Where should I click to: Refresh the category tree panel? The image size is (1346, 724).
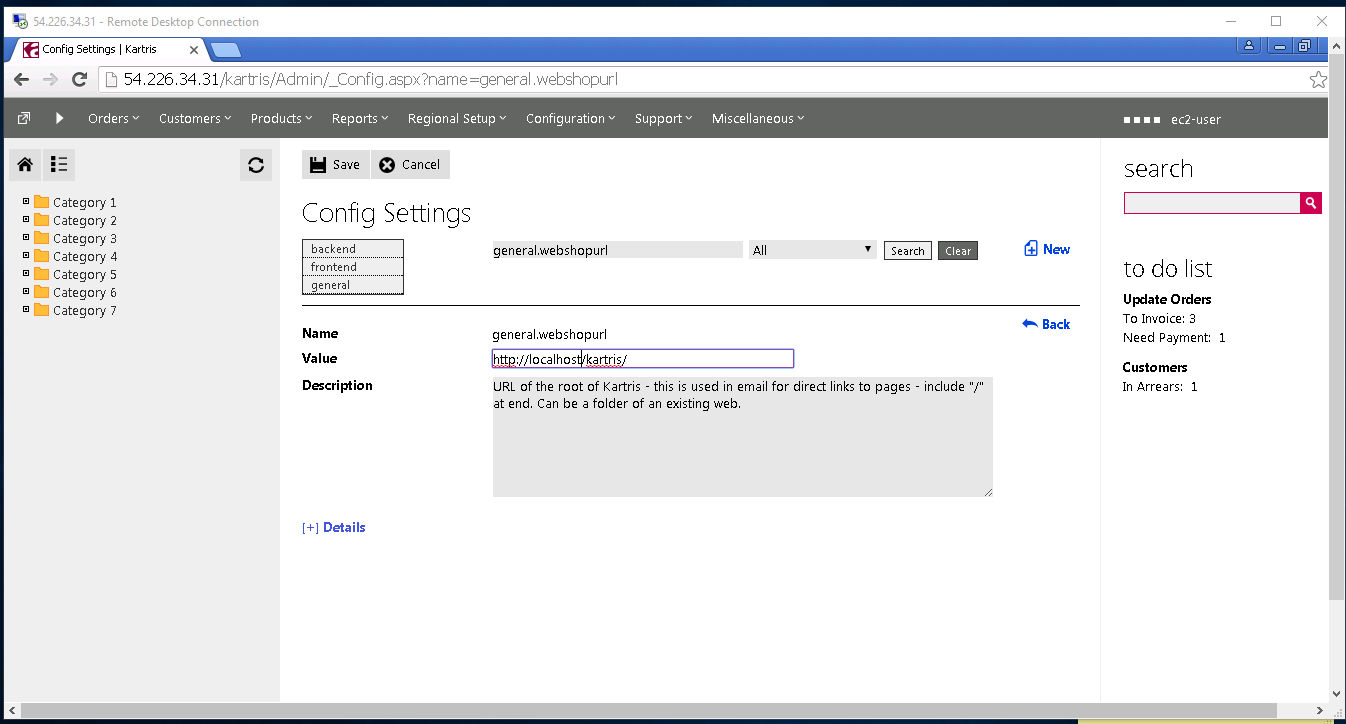coord(256,164)
